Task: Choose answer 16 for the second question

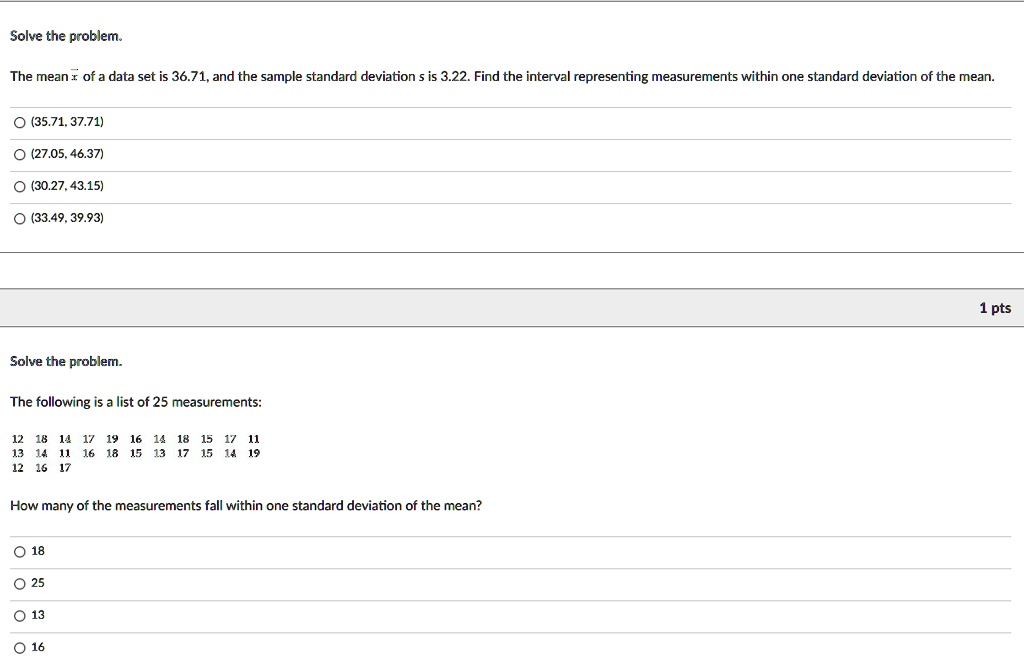Action: (19, 647)
